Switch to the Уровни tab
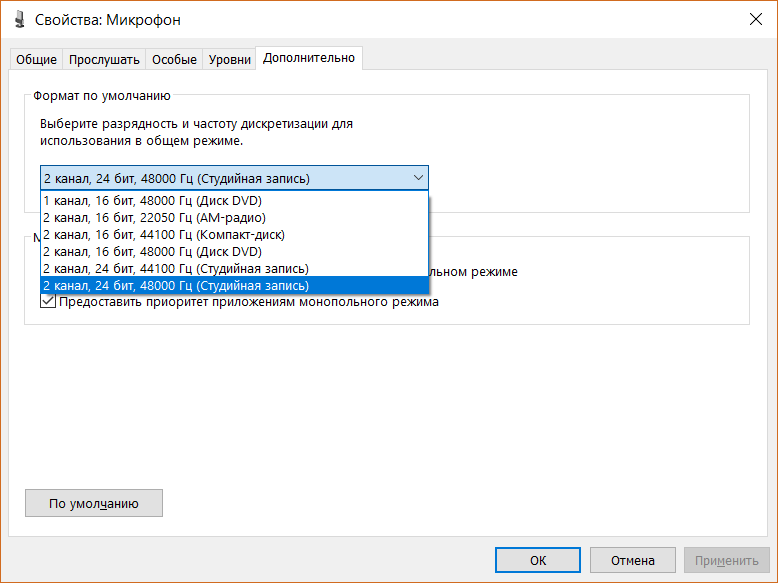This screenshot has height=583, width=778. tap(230, 60)
